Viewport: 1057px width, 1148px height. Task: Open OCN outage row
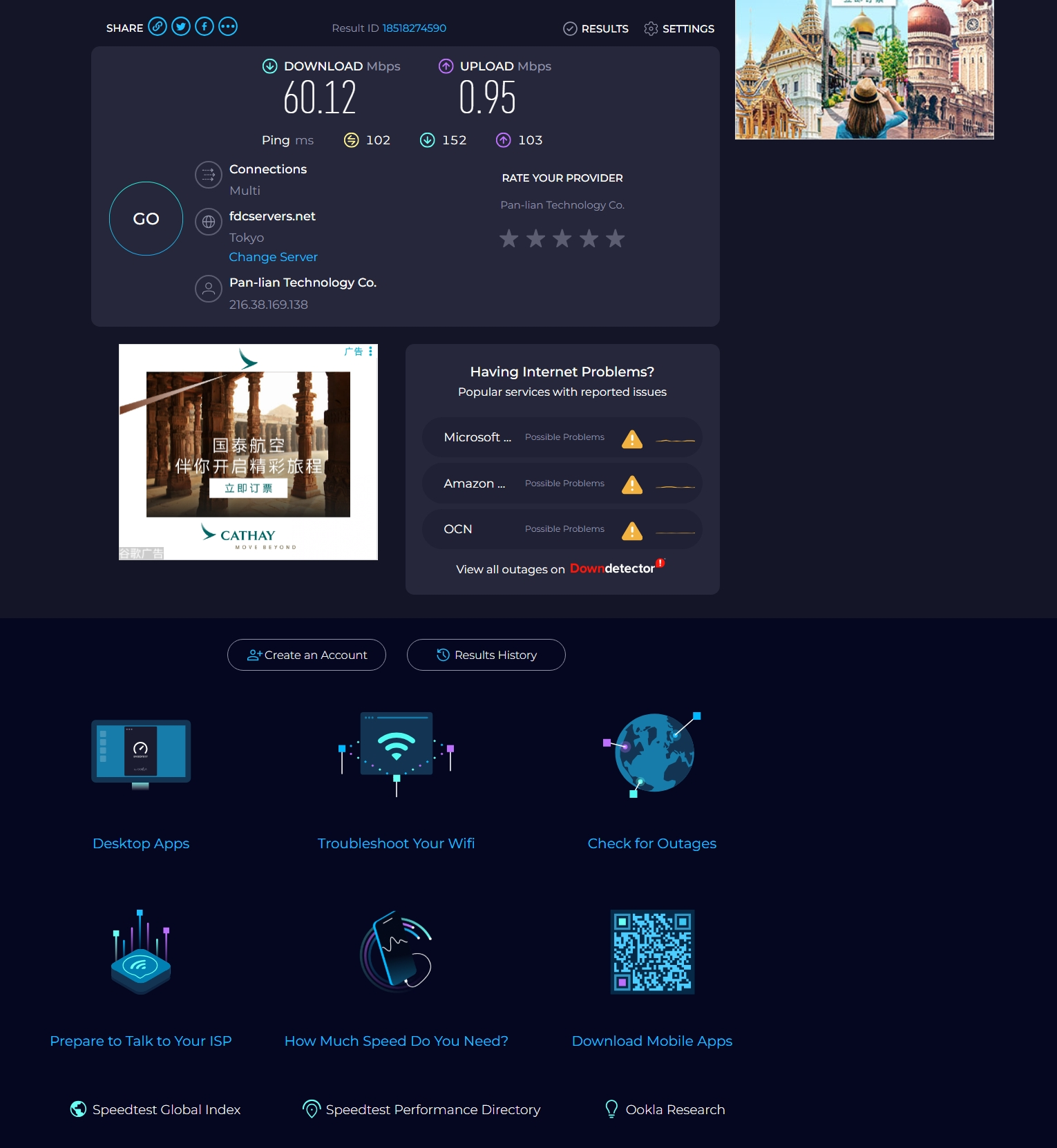562,529
